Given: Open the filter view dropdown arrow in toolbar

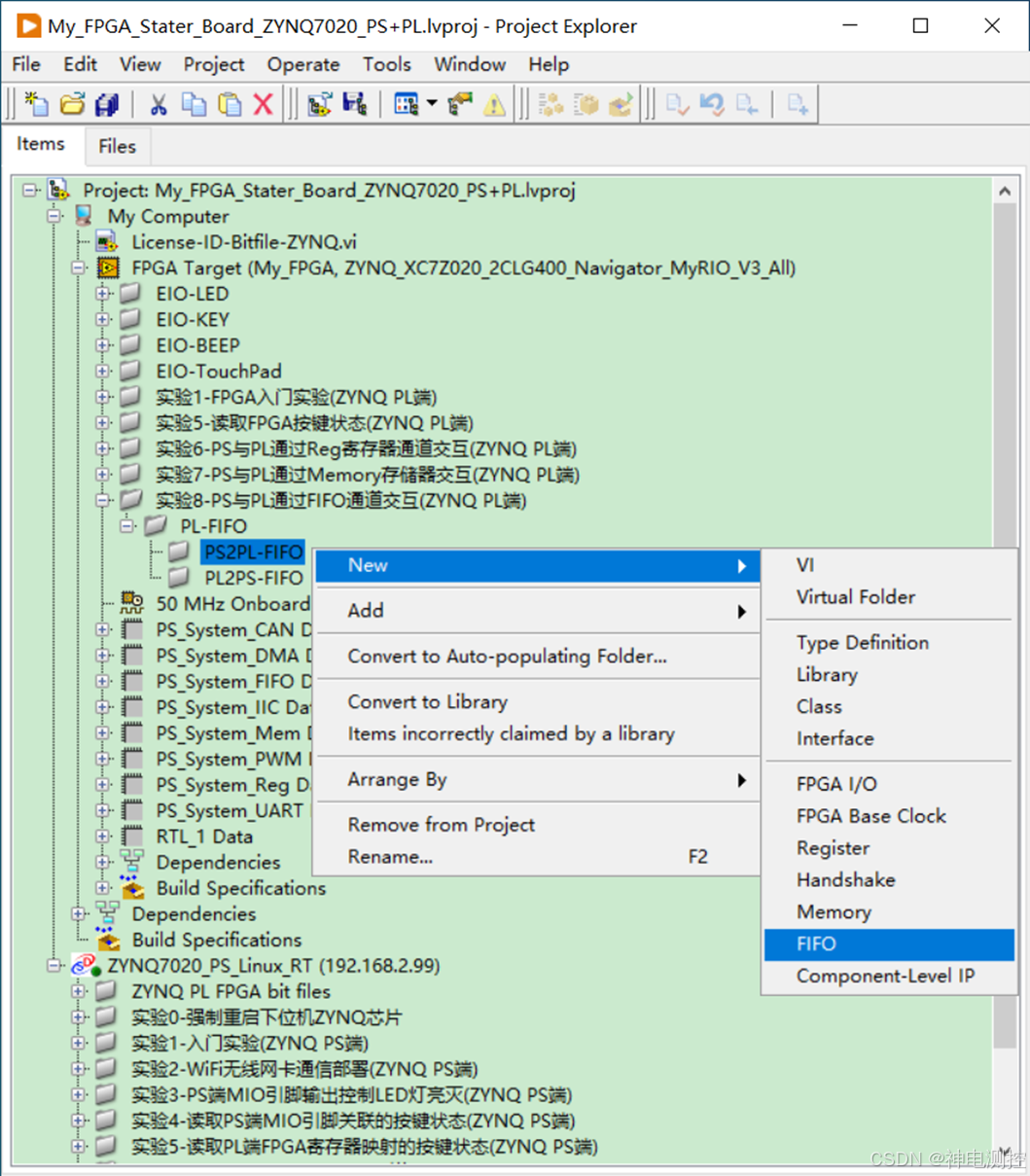Looking at the screenshot, I should click(x=431, y=104).
